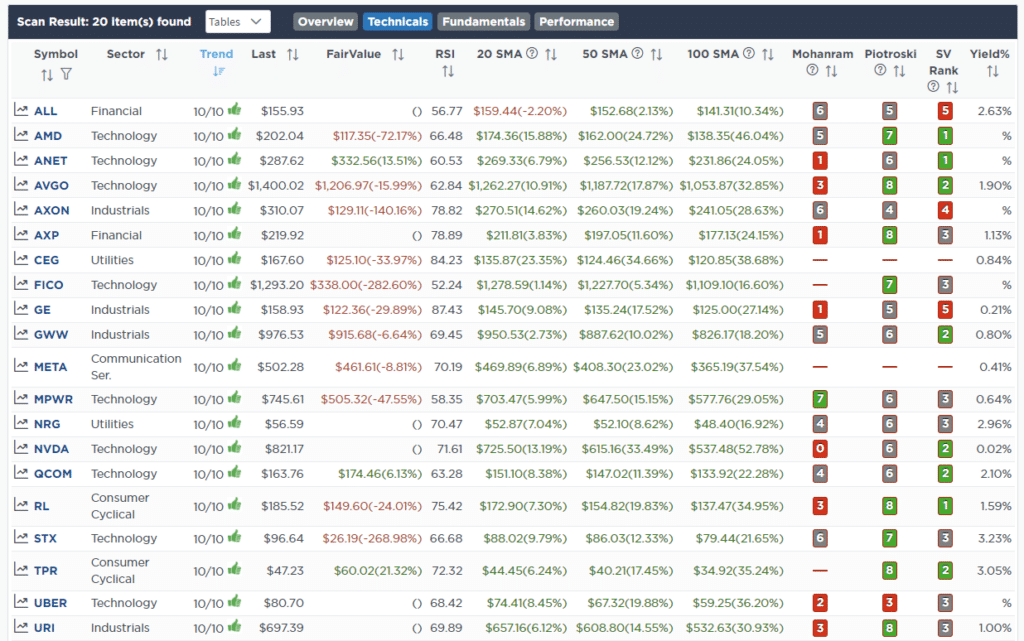1024x641 pixels.
Task: Filter the Symbol column with funnel icon
Action: (66, 74)
